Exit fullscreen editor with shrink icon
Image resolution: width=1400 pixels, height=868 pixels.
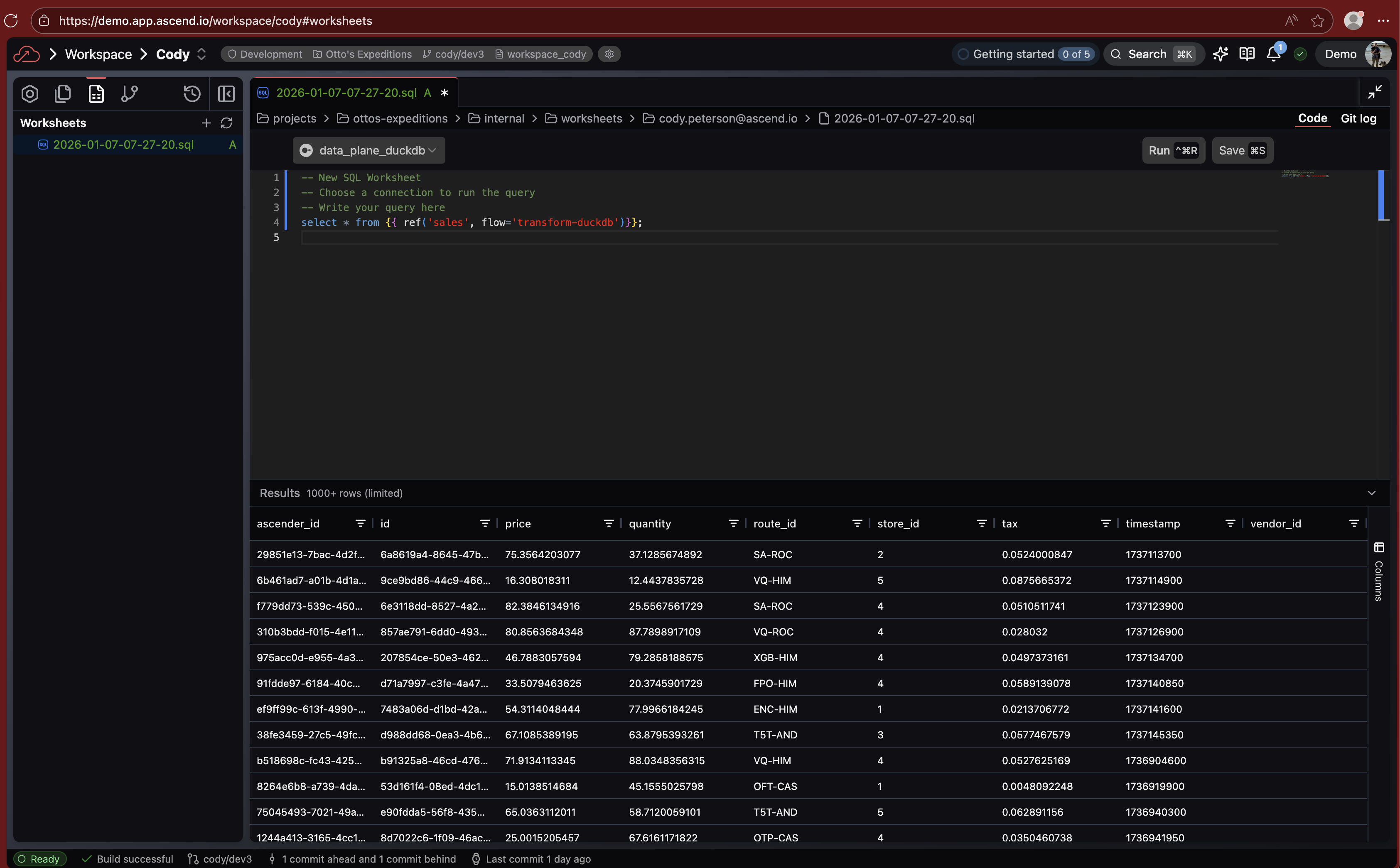coord(1374,92)
